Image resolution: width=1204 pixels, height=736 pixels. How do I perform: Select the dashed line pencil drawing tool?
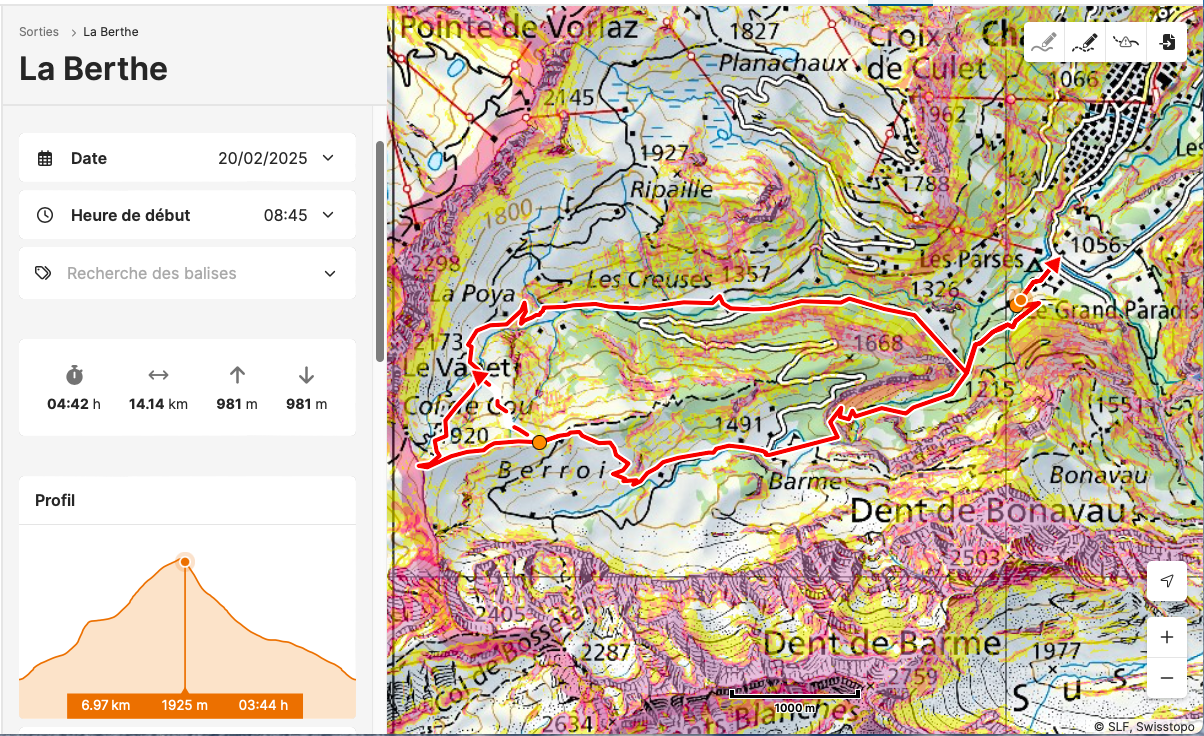coord(1085,43)
